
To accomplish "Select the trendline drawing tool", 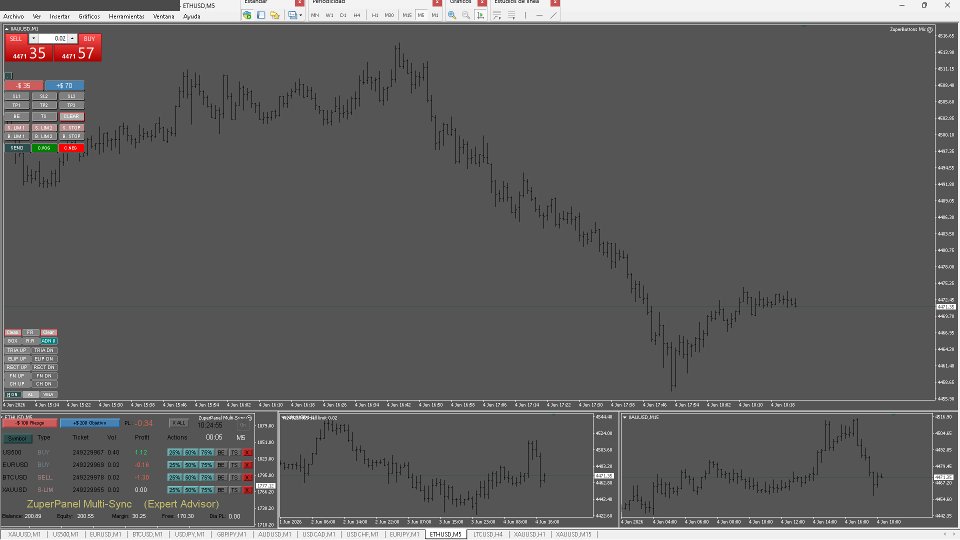I will [x=553, y=15].
